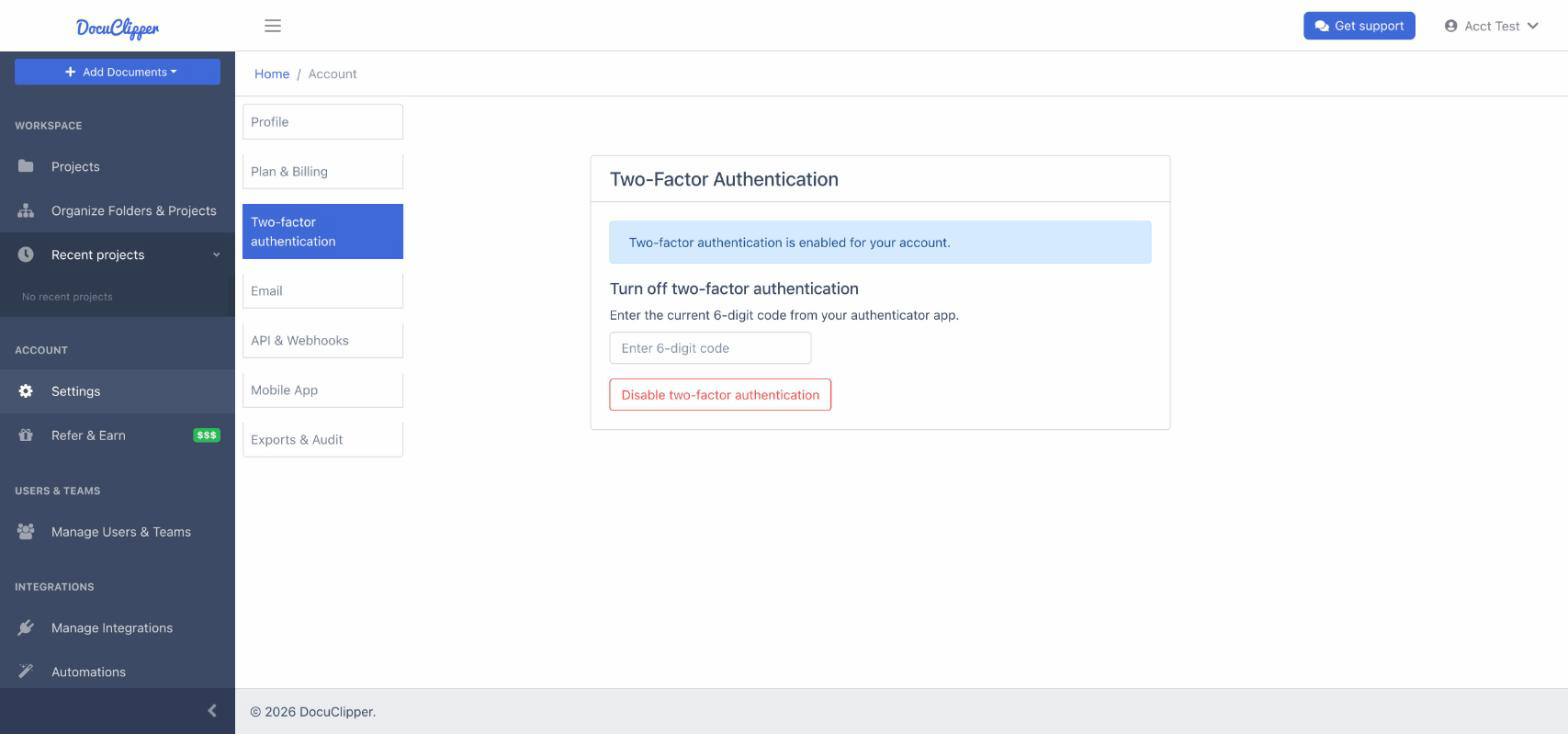Open the Acct Test account menu arrow
The width and height of the screenshot is (1568, 734).
point(1532,26)
